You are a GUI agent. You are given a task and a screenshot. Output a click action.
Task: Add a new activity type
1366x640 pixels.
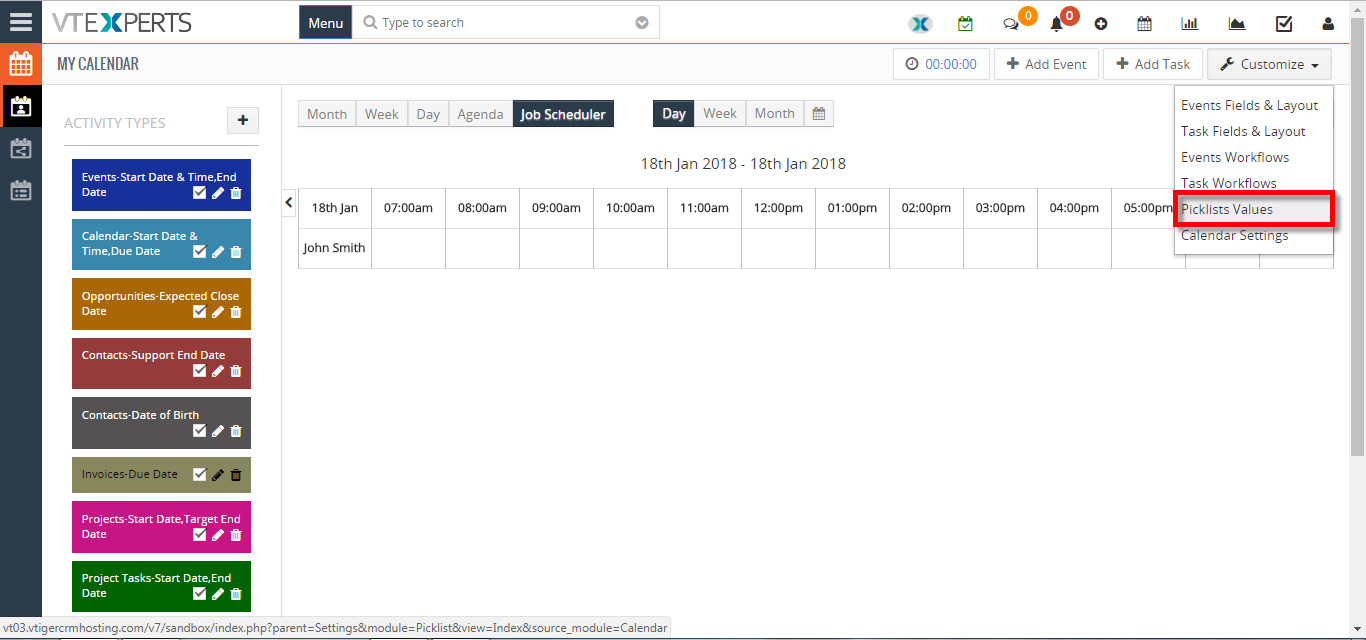[242, 120]
